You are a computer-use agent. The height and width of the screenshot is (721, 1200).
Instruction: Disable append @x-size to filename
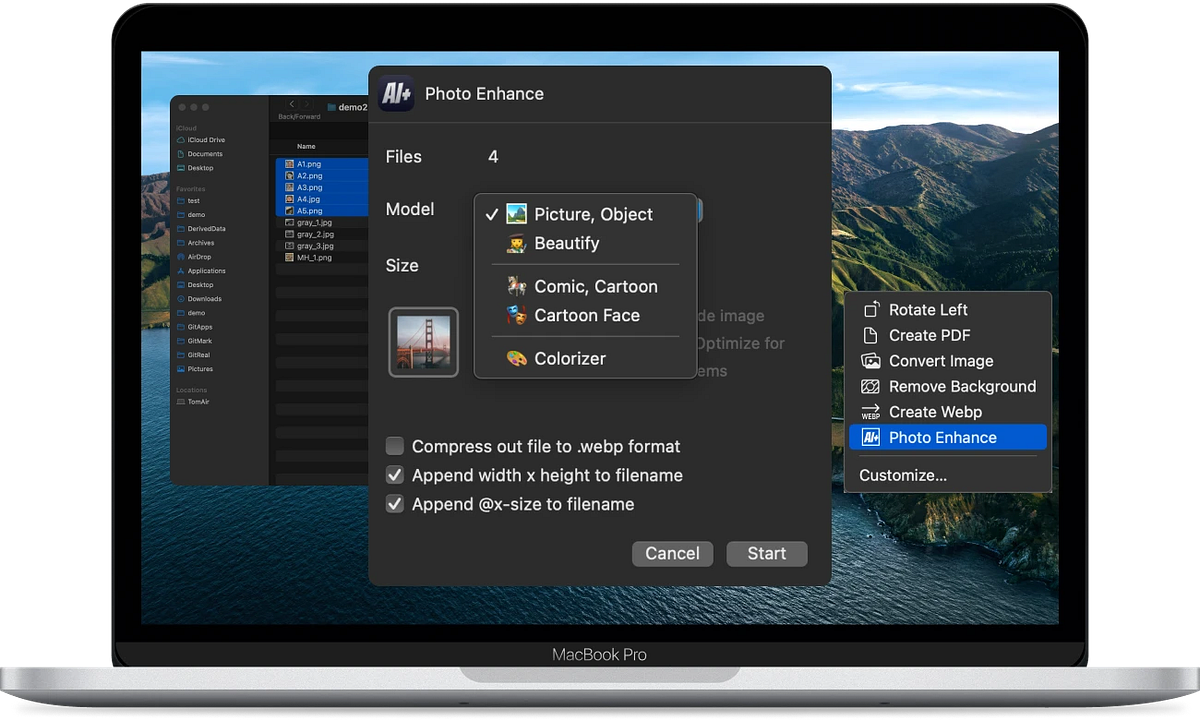tap(394, 504)
